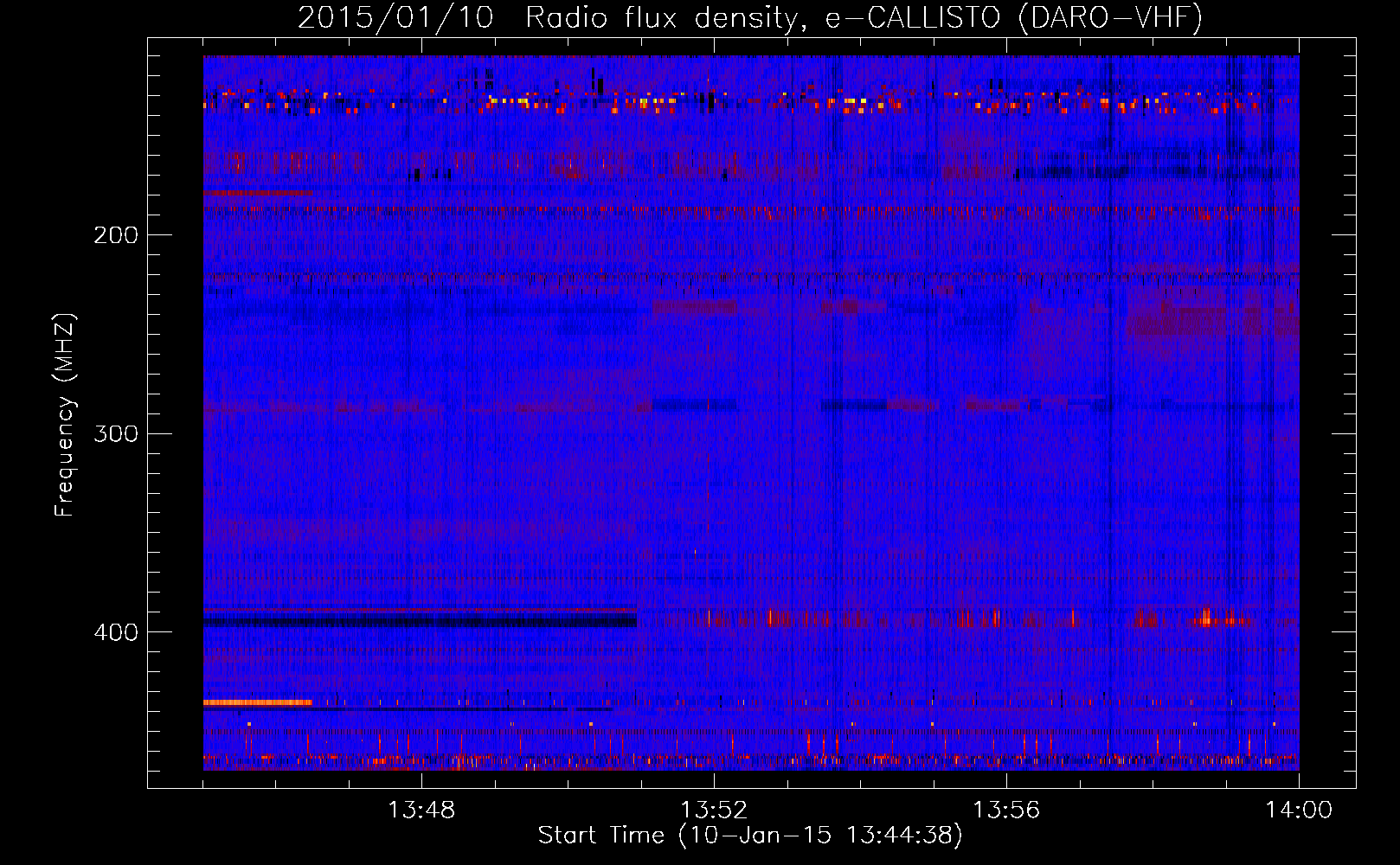Click the 'Start Time (10-Jan-15 13:44:38)' label
This screenshot has width=1400, height=865.
(750, 836)
